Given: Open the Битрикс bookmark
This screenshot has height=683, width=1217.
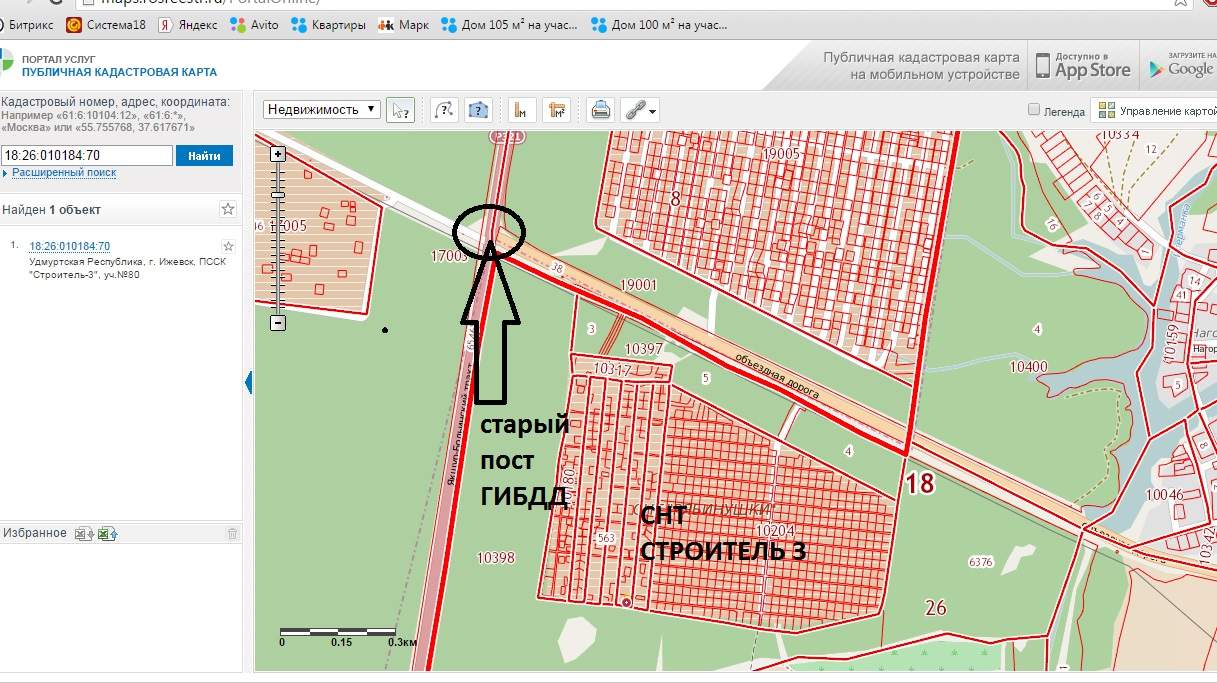Looking at the screenshot, I should (x=29, y=24).
